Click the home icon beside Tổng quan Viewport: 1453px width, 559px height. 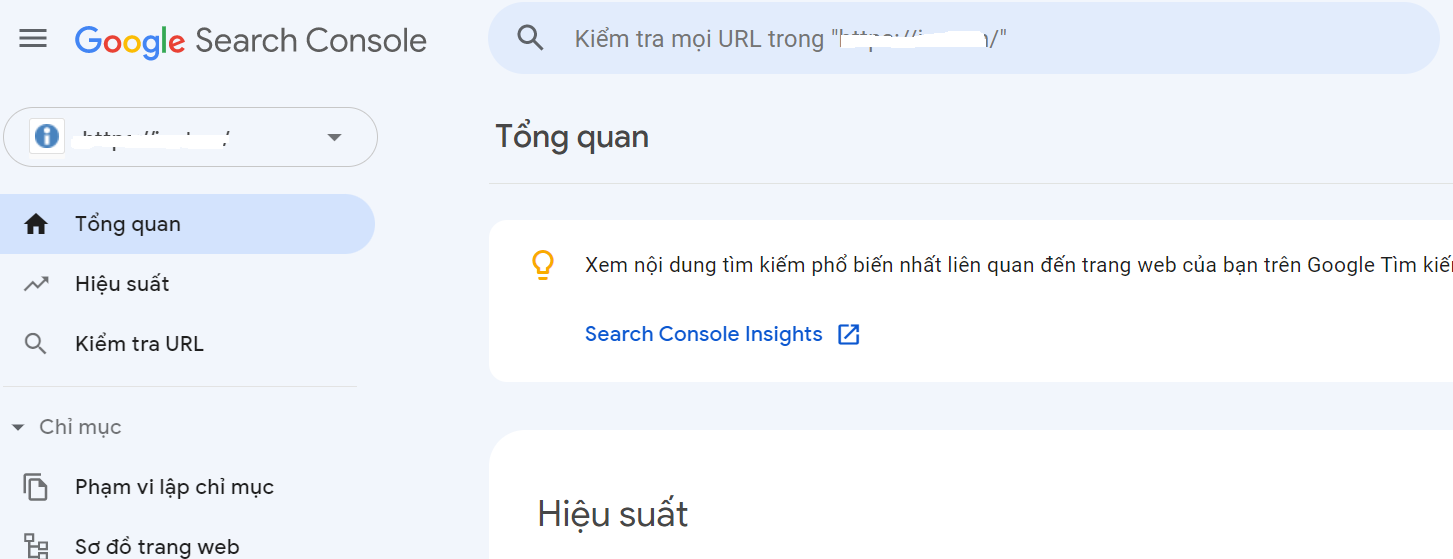(36, 224)
